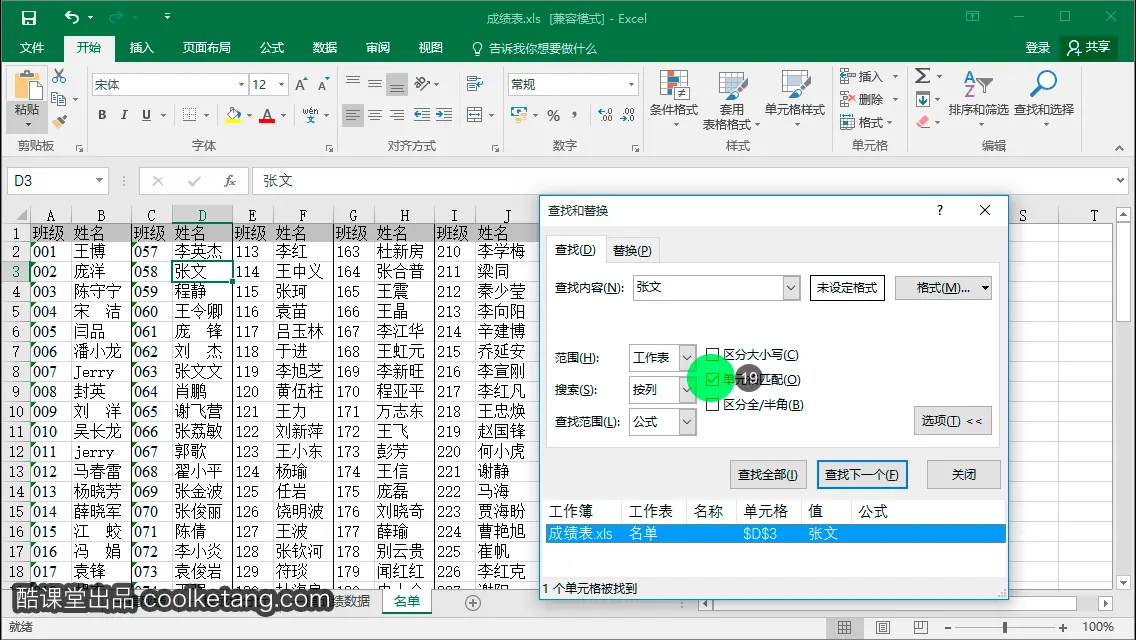The height and width of the screenshot is (640, 1136).
Task: Click the Increase font size icon
Action: [301, 85]
